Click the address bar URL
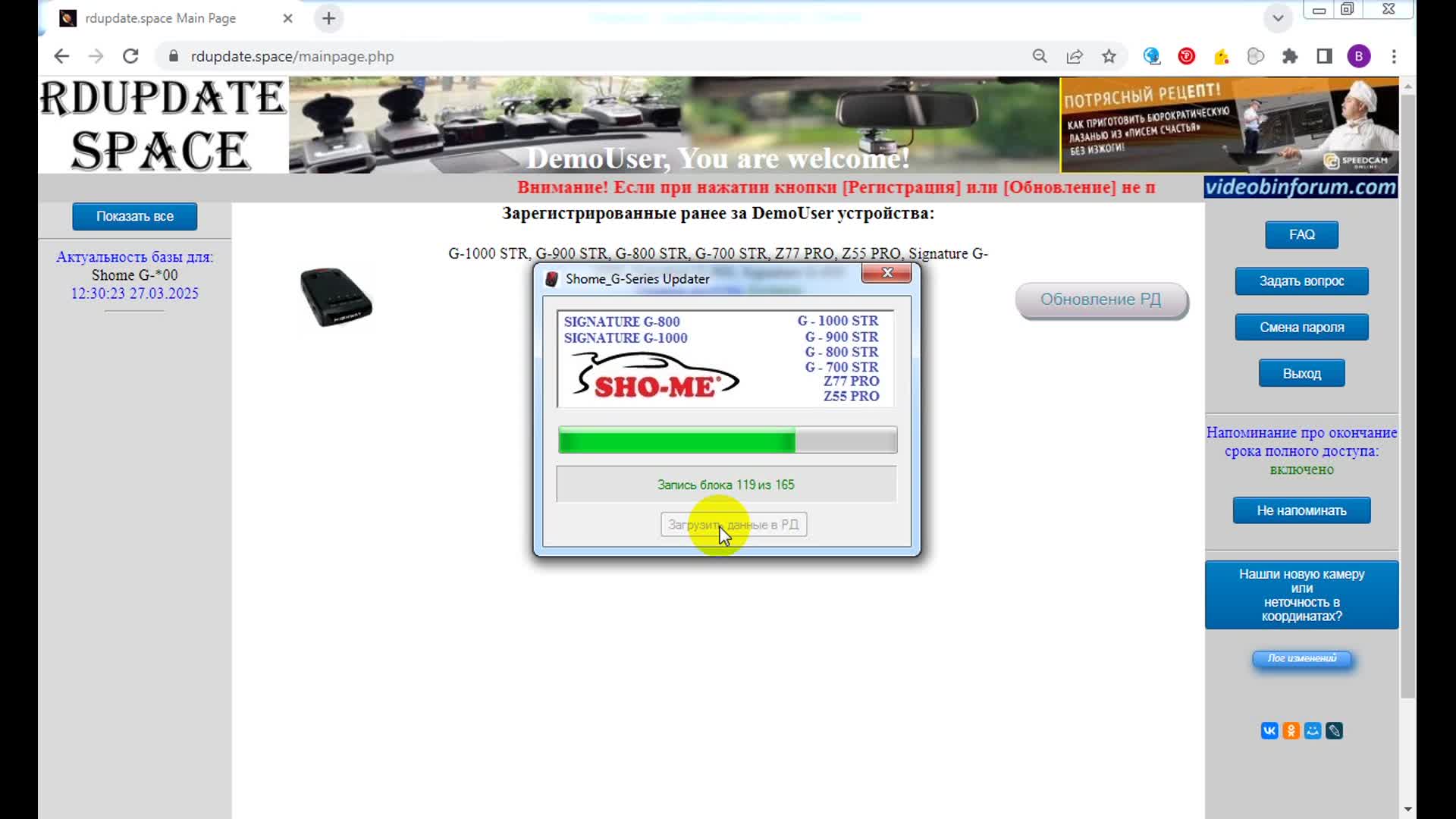 pyautogui.click(x=292, y=56)
